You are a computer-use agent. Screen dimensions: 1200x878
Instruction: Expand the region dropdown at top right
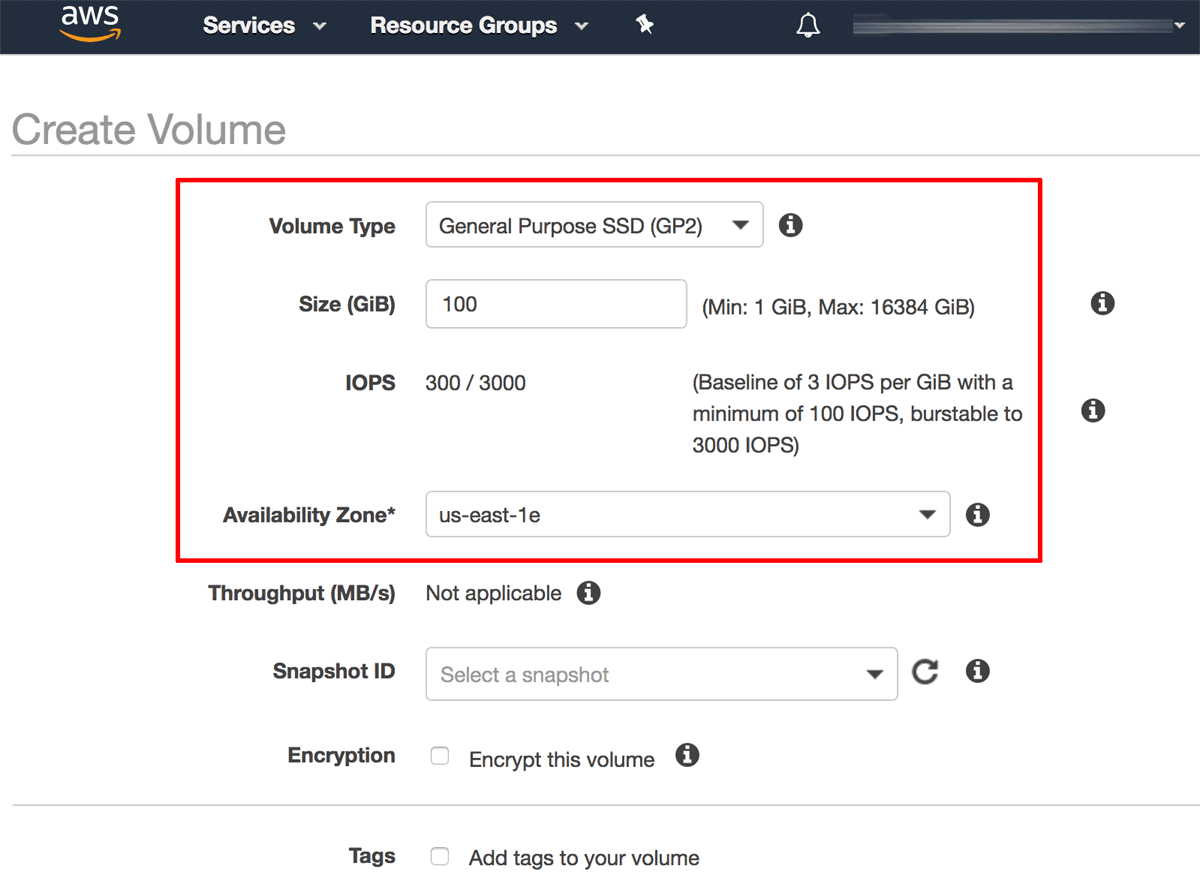point(1182,25)
